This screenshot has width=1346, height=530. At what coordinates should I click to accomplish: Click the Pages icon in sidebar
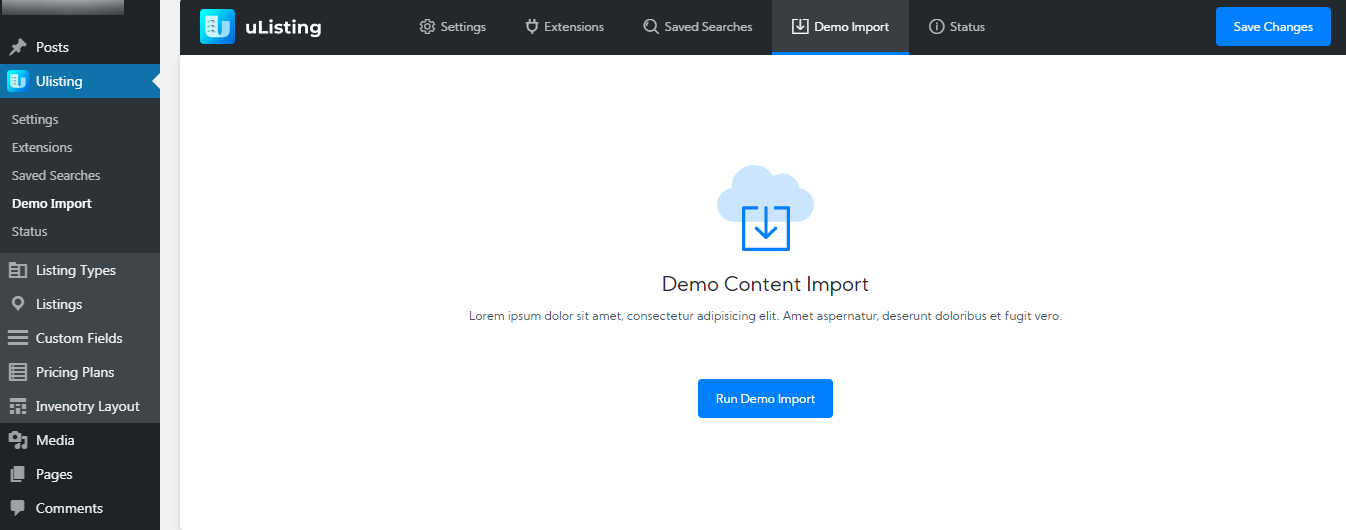pos(18,474)
